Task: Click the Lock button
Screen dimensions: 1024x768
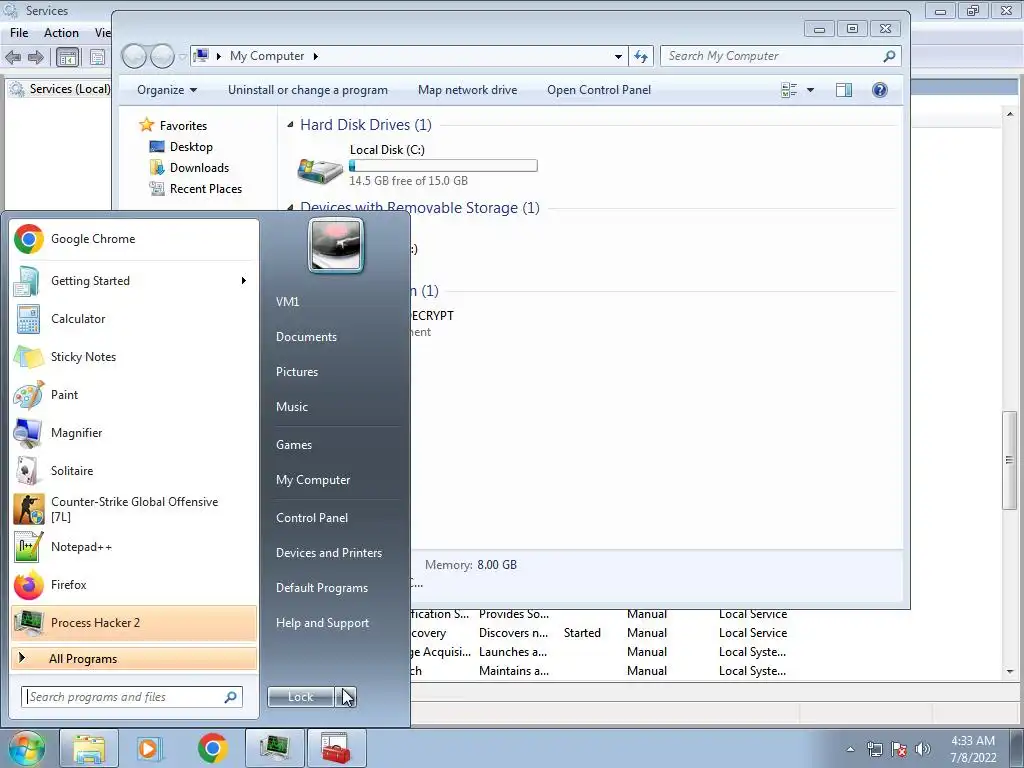Action: pyautogui.click(x=301, y=697)
